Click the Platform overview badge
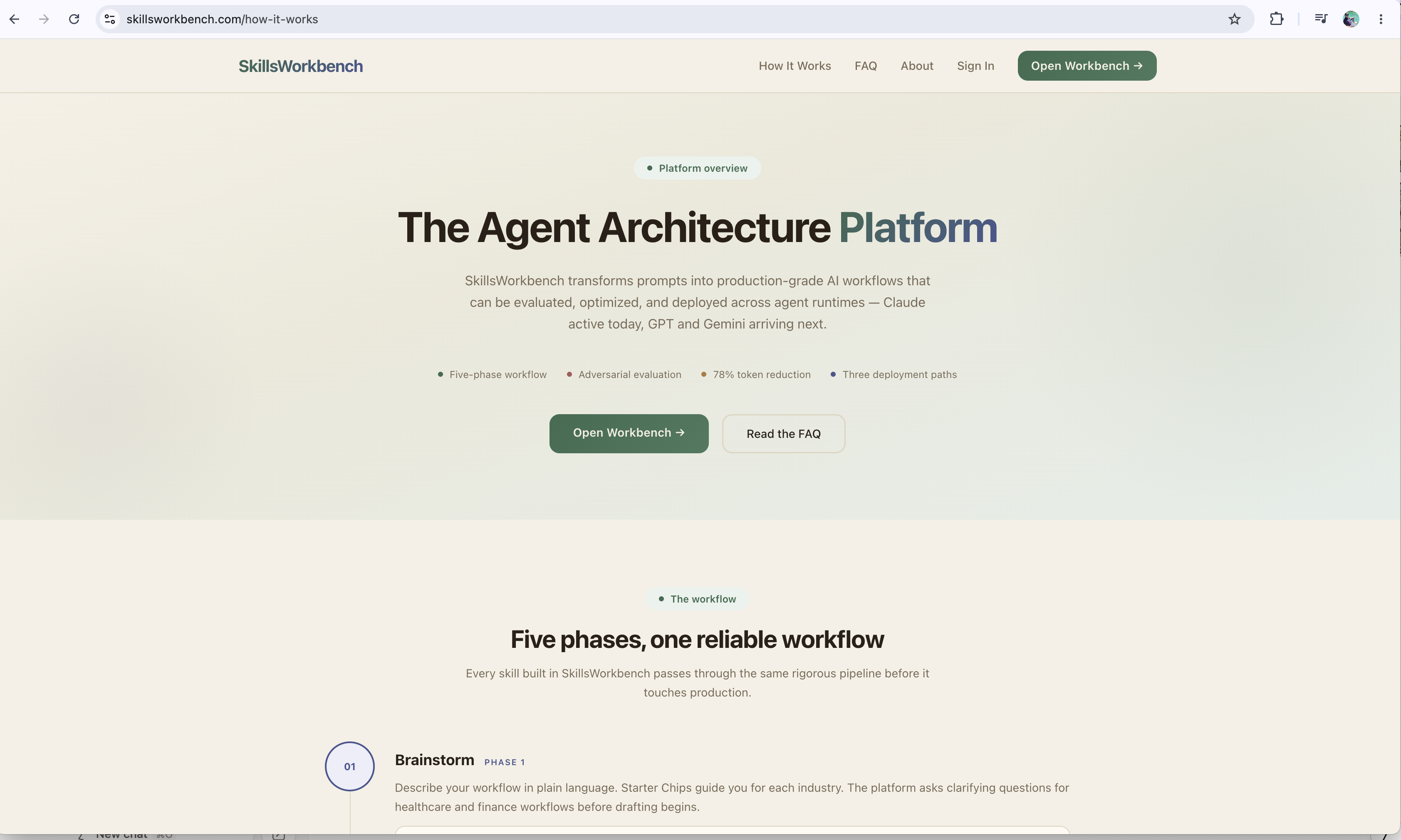This screenshot has width=1401, height=840. 698,168
